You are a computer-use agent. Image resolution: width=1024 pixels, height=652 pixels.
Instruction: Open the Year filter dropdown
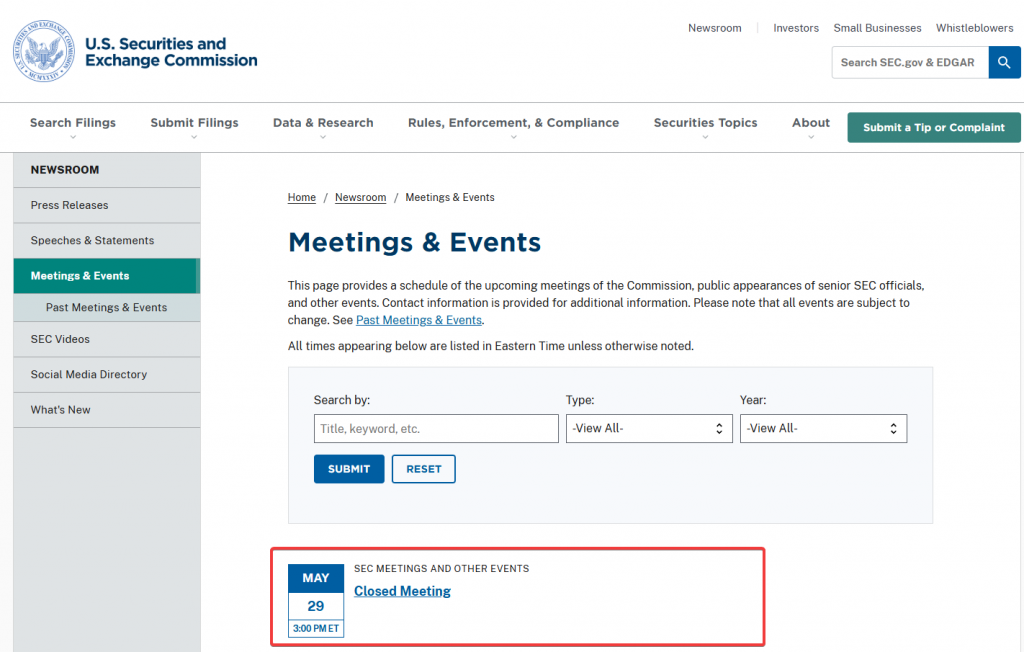(x=823, y=428)
